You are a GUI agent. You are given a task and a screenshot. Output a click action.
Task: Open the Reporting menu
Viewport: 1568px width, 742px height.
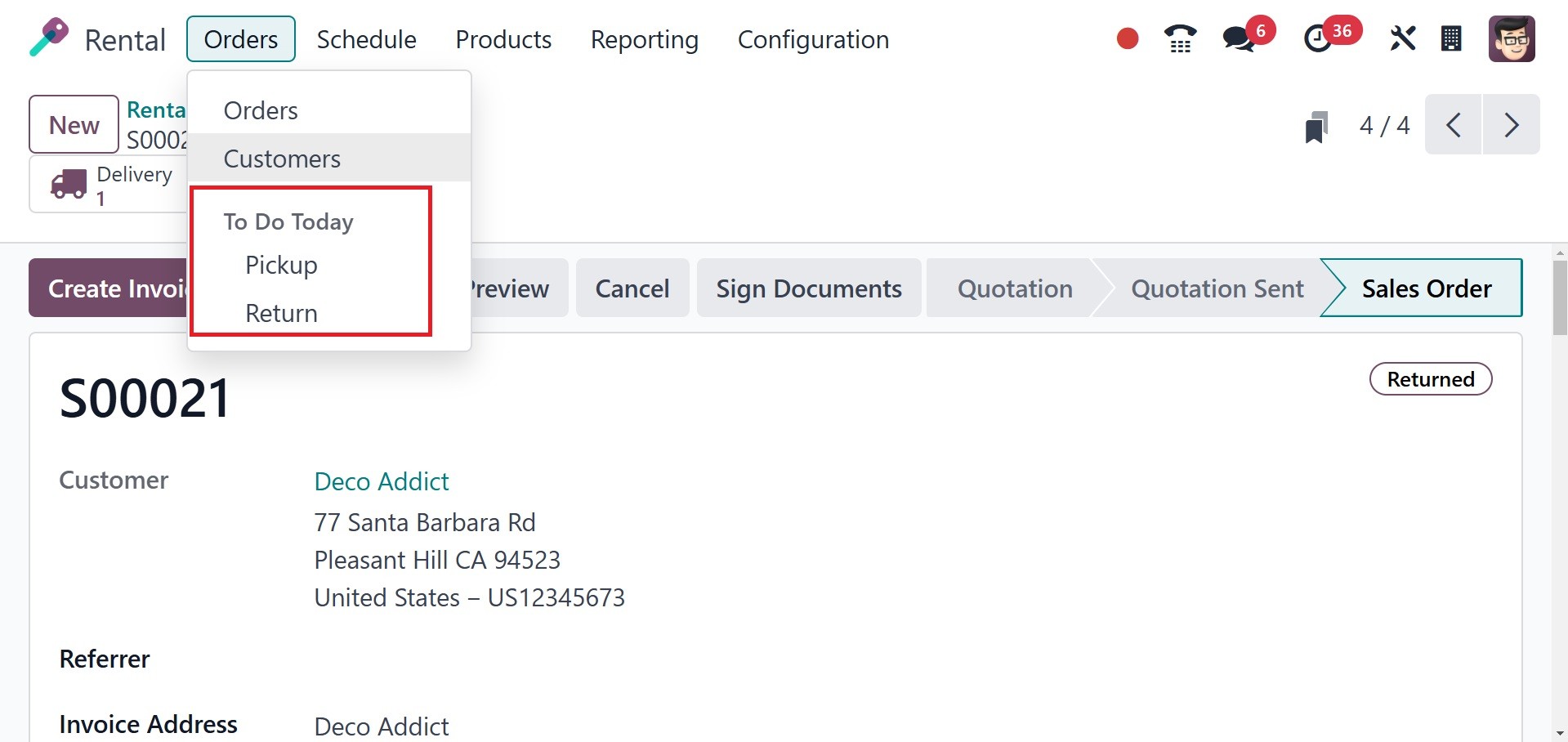pos(644,39)
